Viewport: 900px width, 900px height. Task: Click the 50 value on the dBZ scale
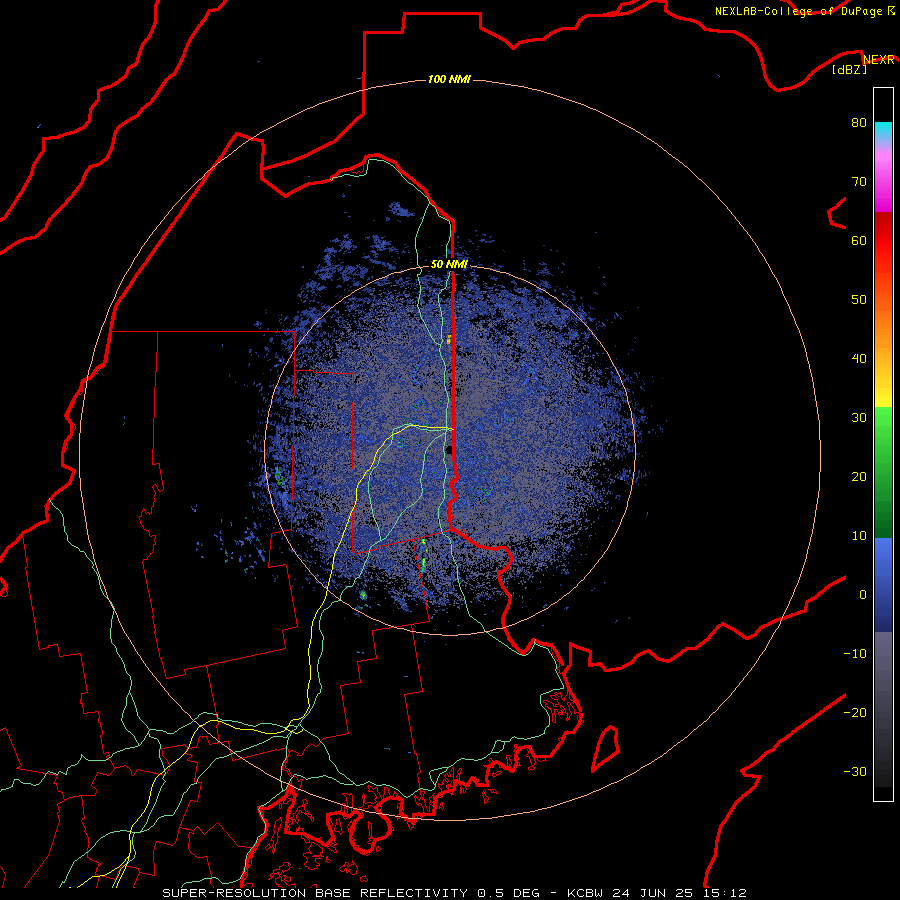pyautogui.click(x=859, y=300)
